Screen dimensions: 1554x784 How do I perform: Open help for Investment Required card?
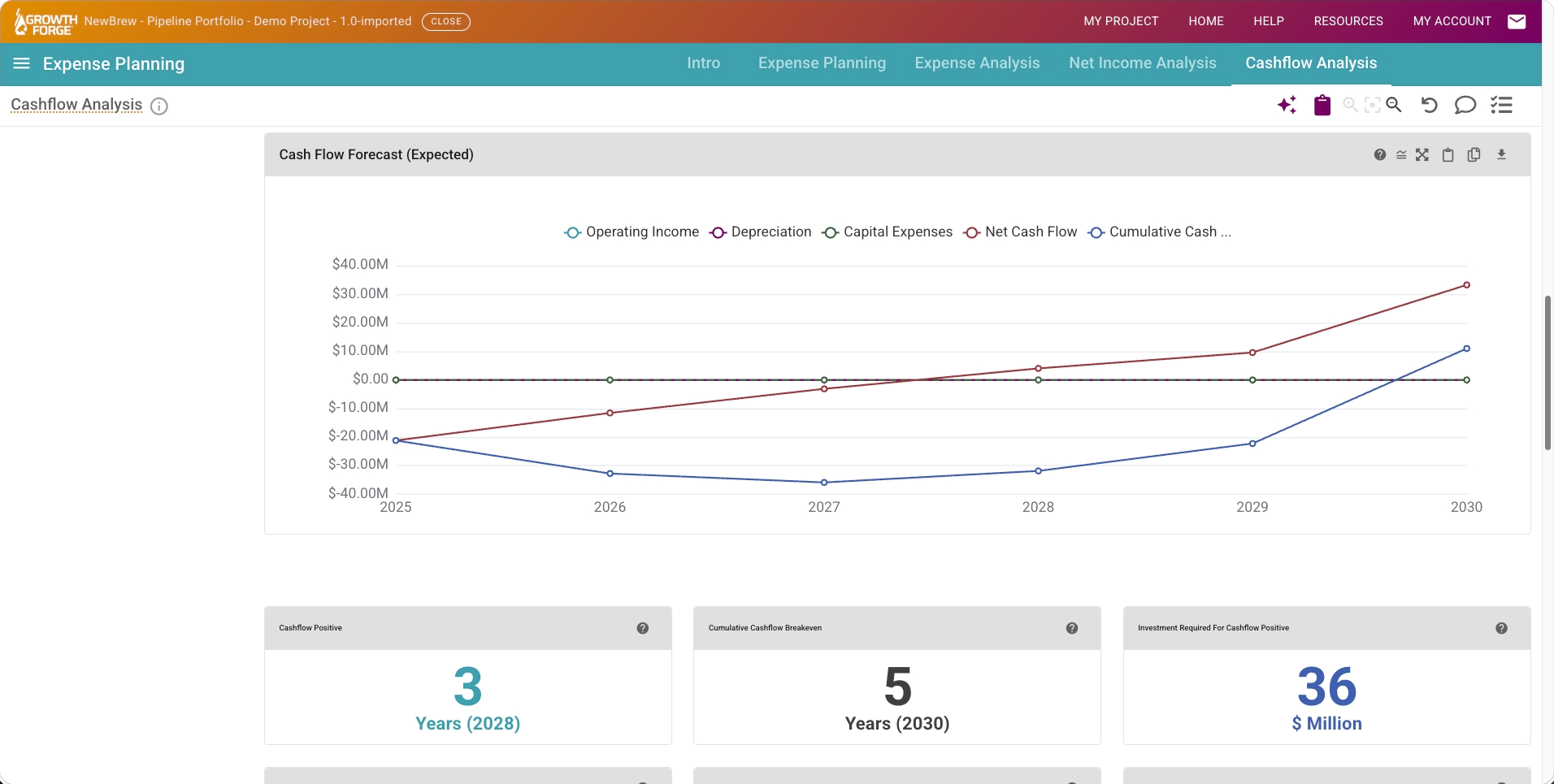(x=1501, y=628)
